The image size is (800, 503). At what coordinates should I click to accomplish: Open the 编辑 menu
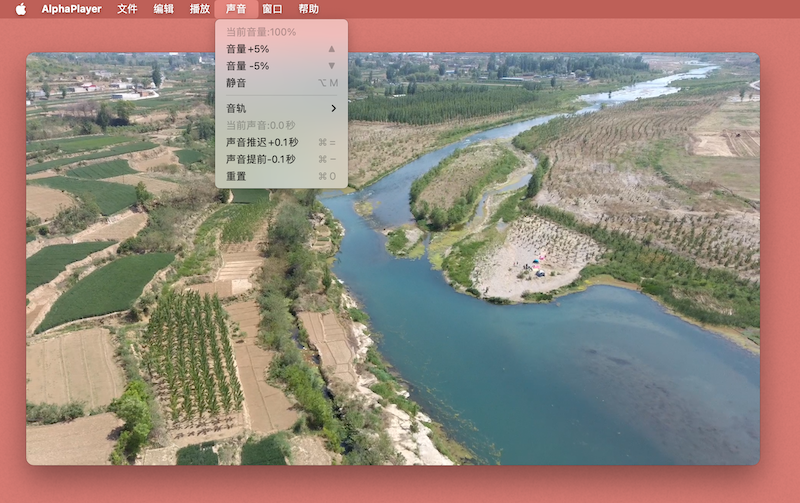(163, 9)
